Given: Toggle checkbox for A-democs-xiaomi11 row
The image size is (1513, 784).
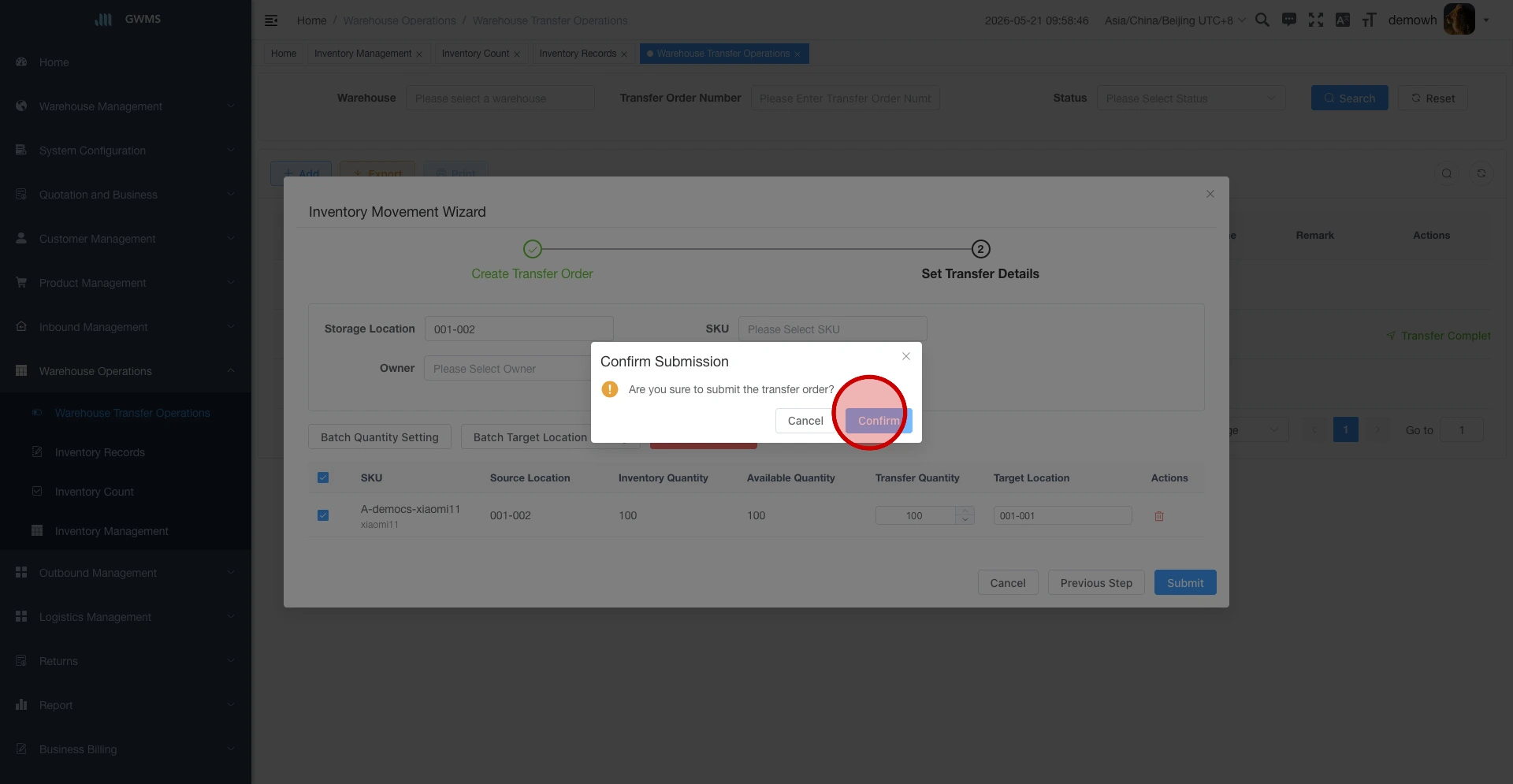Looking at the screenshot, I should pyautogui.click(x=323, y=515).
